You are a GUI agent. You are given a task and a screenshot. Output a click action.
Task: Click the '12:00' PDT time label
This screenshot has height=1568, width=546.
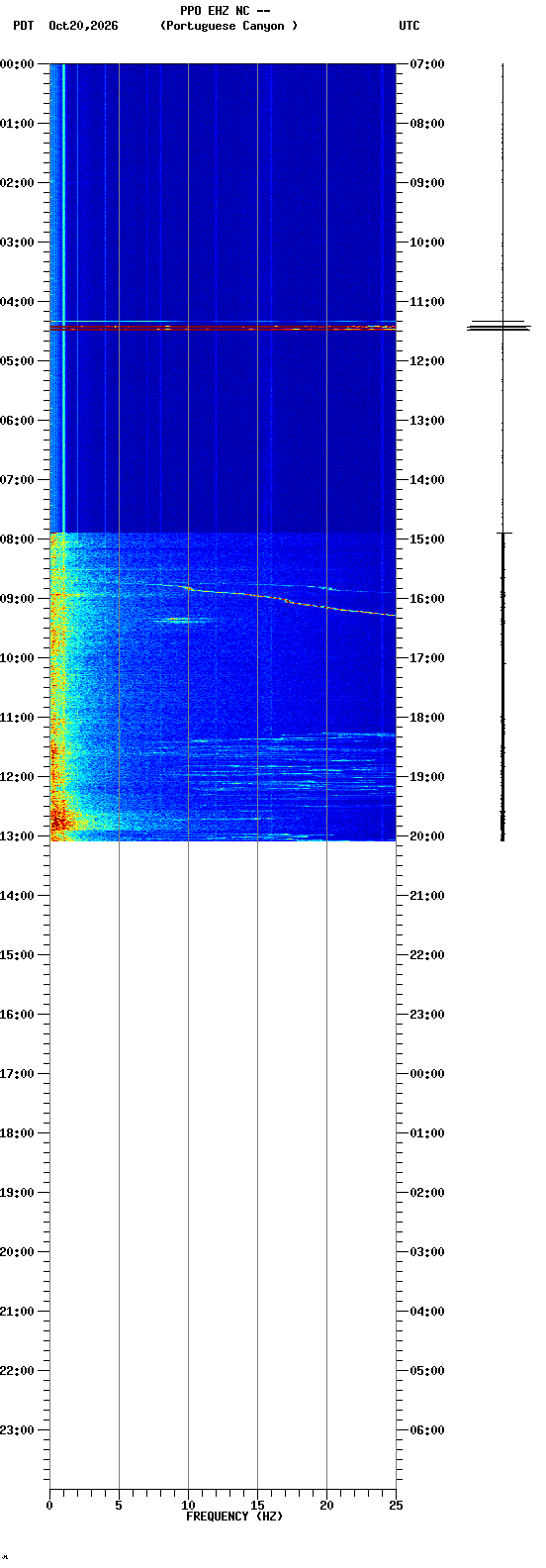point(17,777)
